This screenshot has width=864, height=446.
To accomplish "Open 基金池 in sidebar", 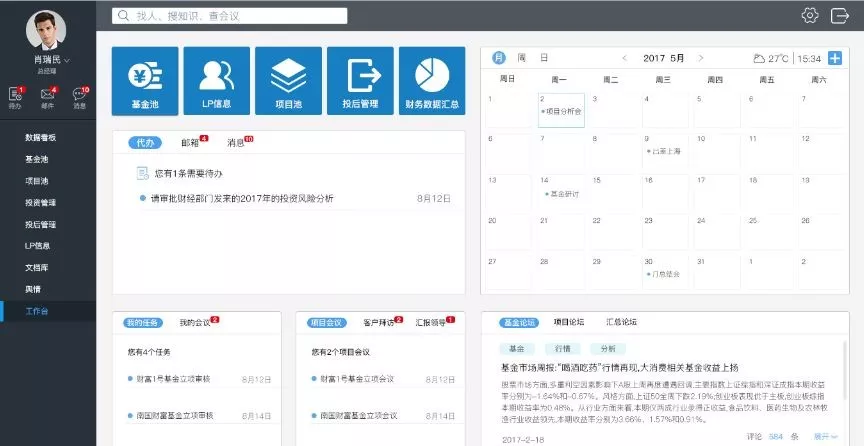I will click(x=36, y=159).
